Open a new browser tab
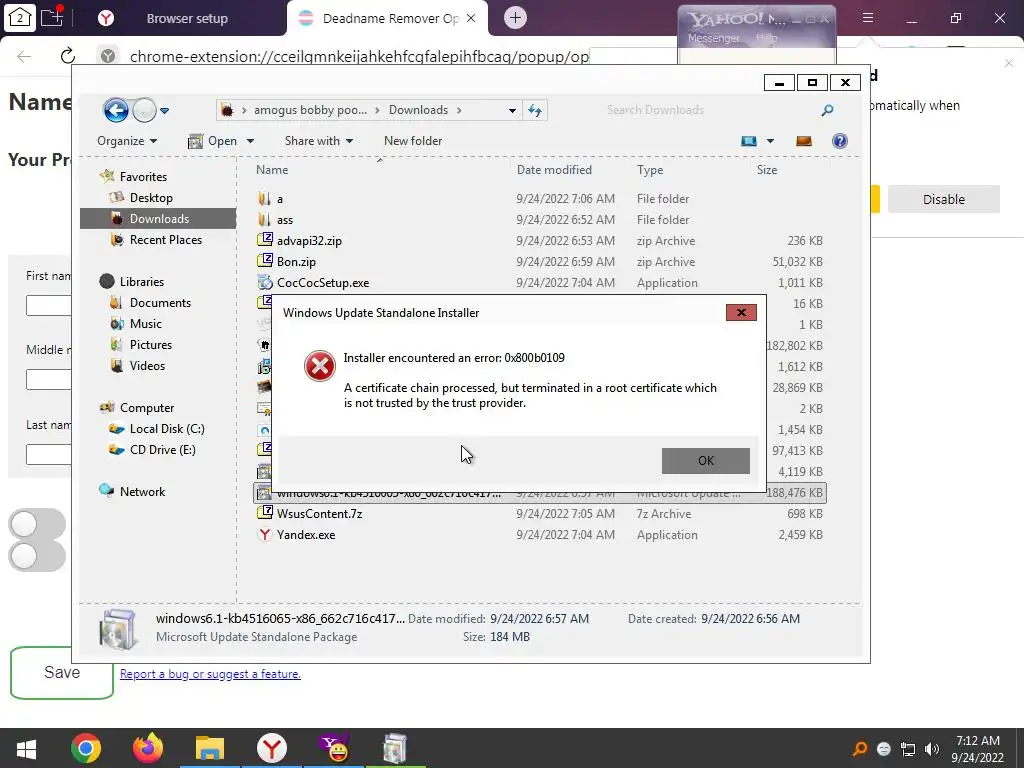The height and width of the screenshot is (768, 1024). coord(515,18)
